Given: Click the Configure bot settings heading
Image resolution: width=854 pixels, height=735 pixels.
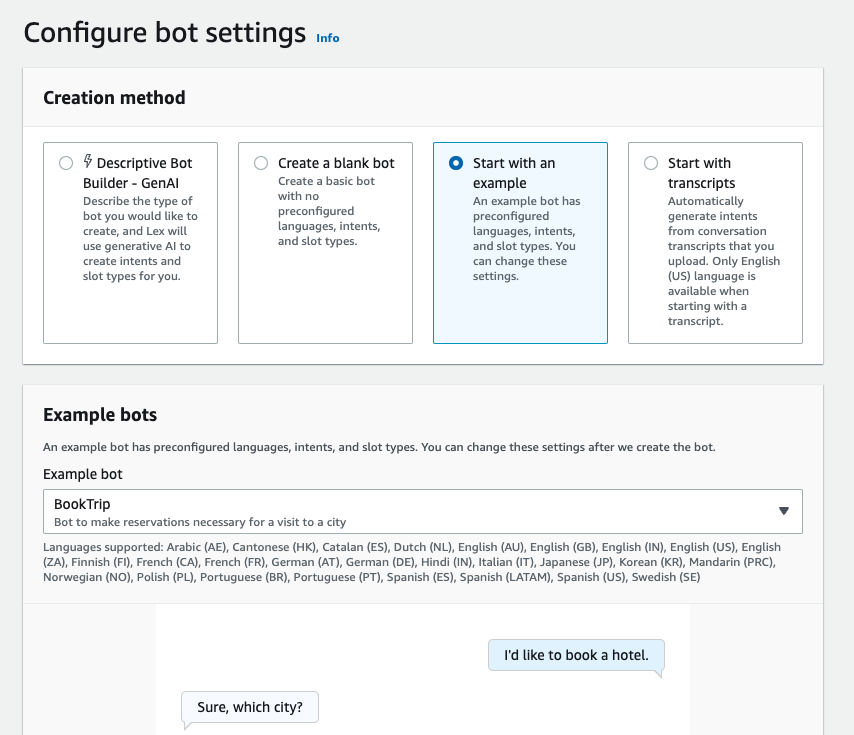Looking at the screenshot, I should (x=163, y=32).
